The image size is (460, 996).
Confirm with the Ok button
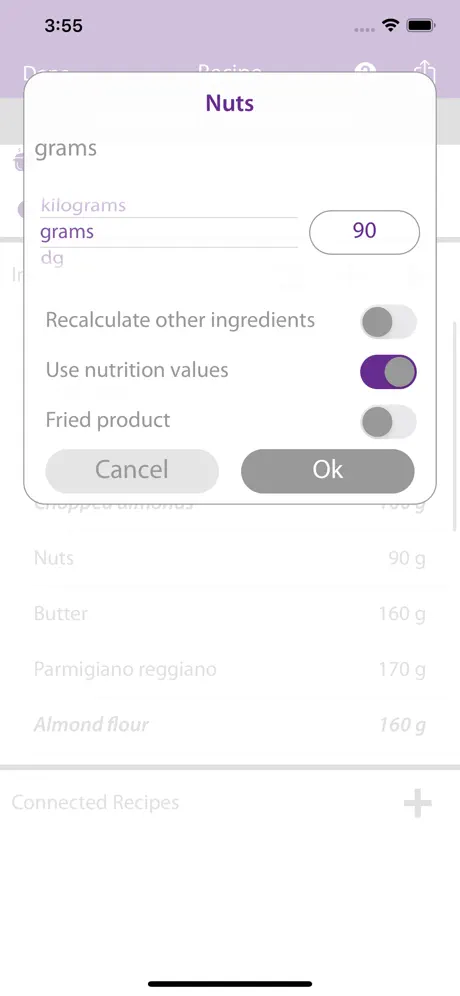coord(328,471)
